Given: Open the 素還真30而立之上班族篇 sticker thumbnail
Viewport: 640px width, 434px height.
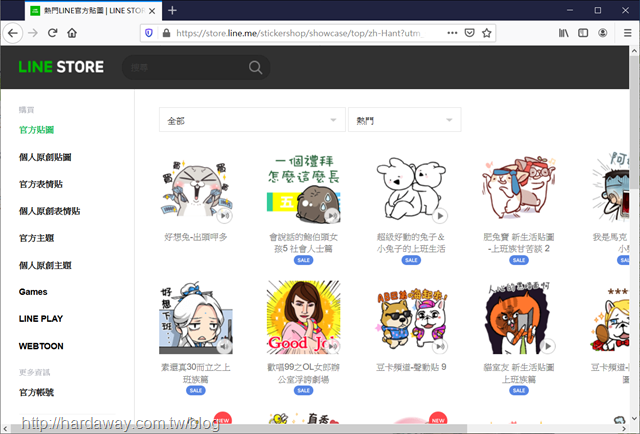Looking at the screenshot, I should (x=196, y=317).
